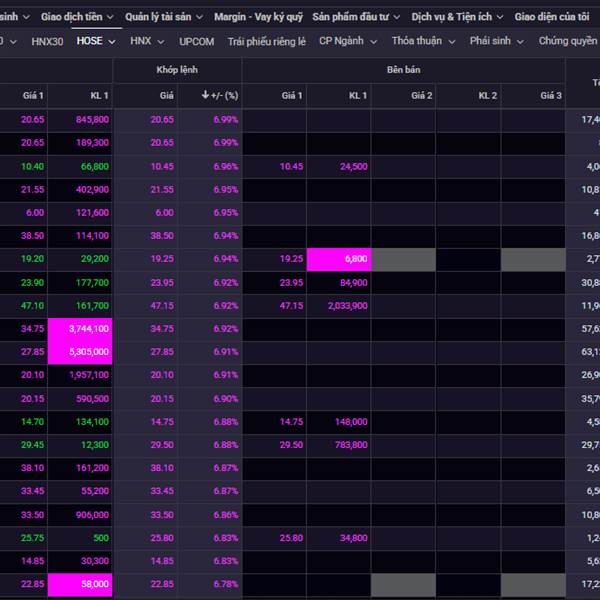600x600 pixels.
Task: Expand the Giao dịch tiền chevron
Action: [110, 17]
